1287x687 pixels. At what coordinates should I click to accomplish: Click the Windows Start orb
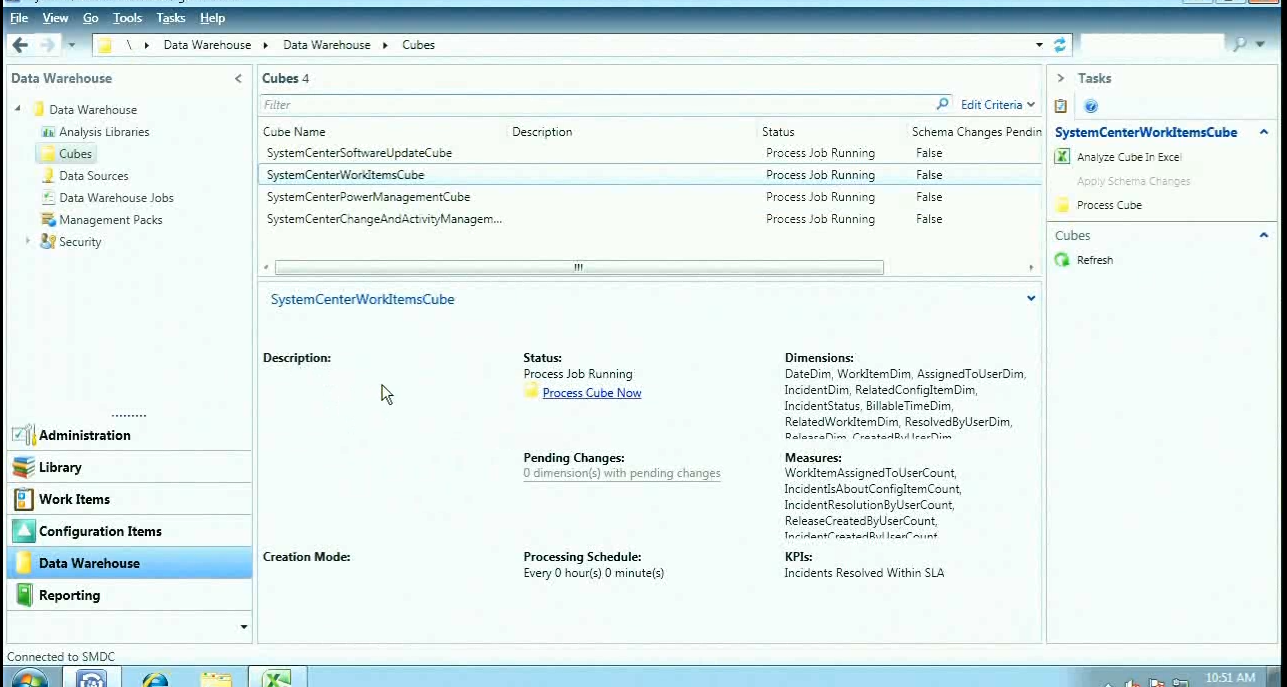click(28, 680)
